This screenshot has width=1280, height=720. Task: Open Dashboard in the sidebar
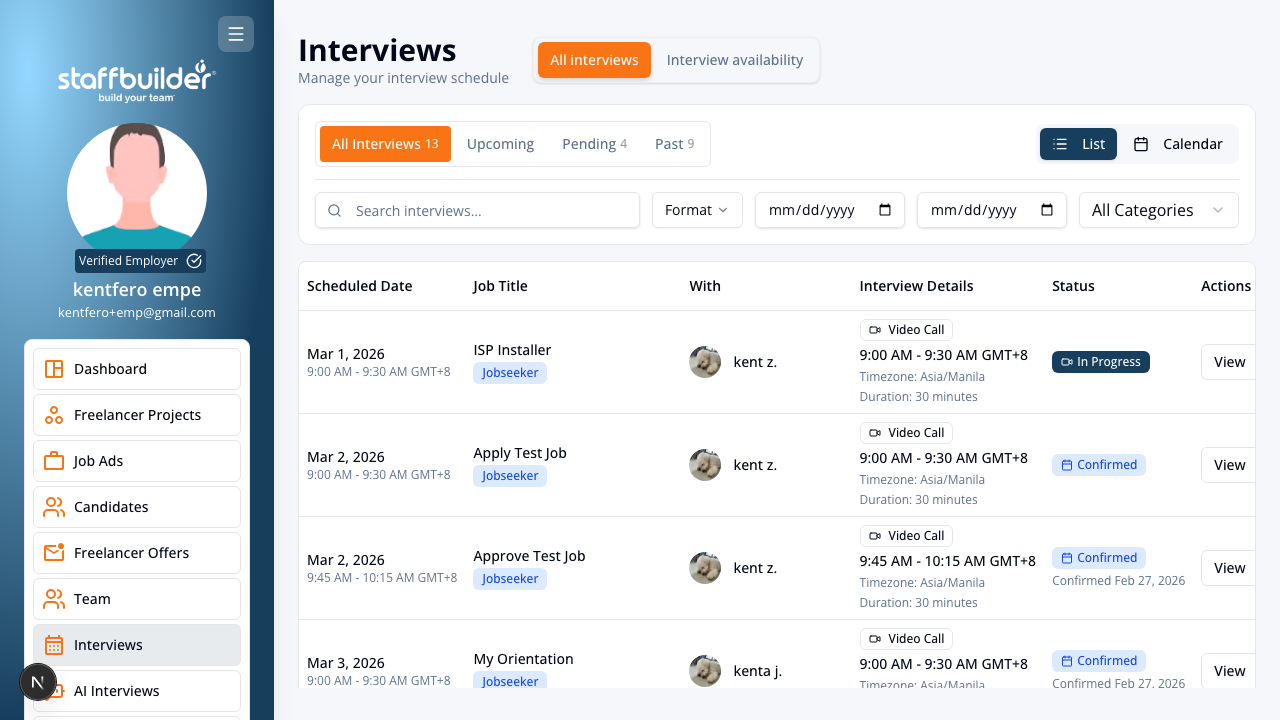tap(137, 369)
